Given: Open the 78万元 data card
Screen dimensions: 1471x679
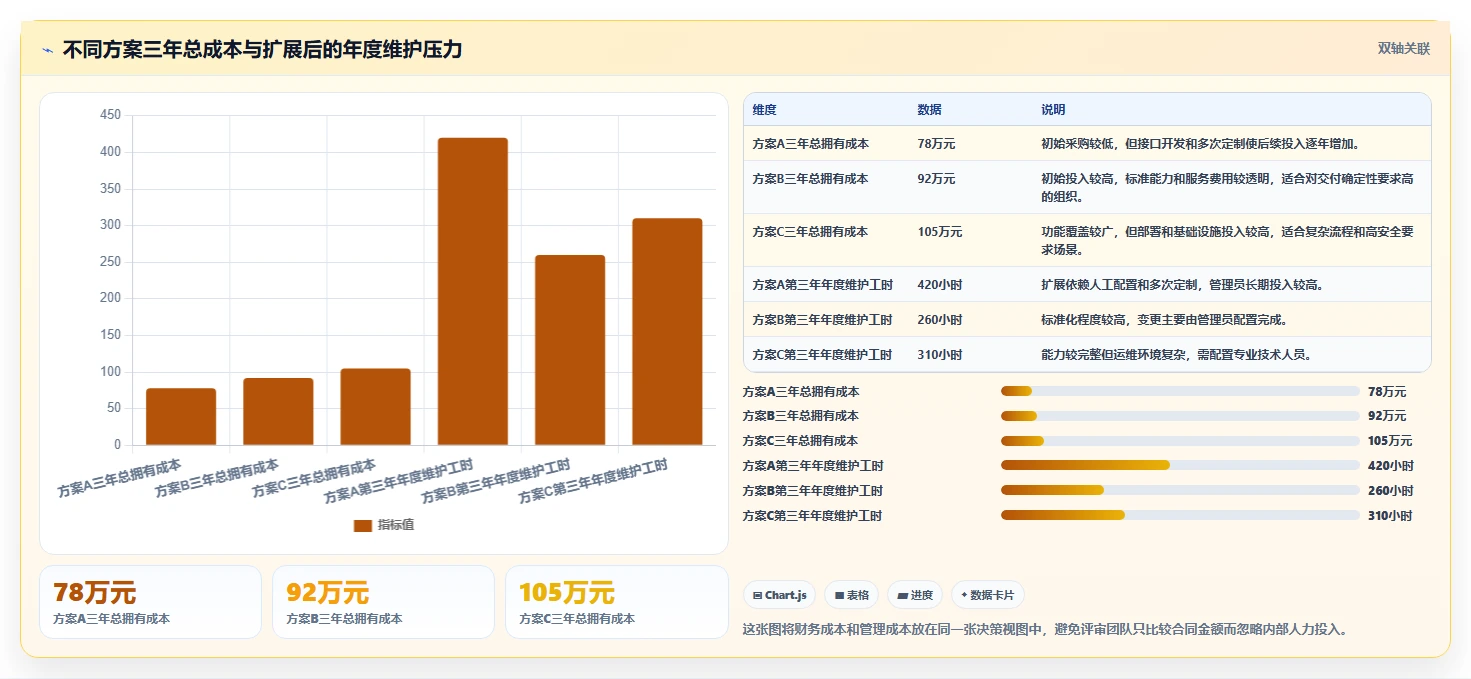Looking at the screenshot, I should [150, 602].
